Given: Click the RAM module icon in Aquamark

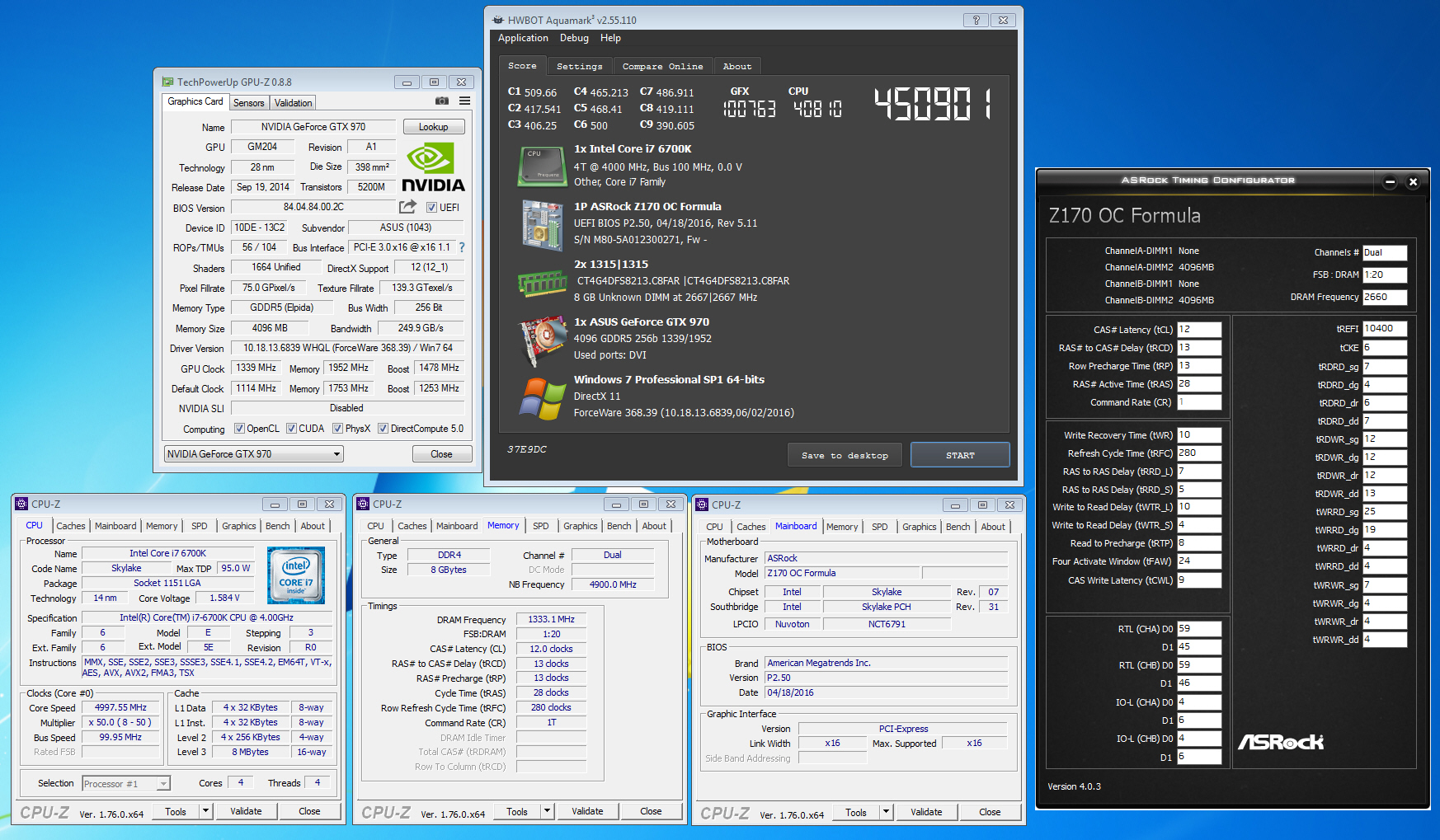Looking at the screenshot, I should tap(542, 284).
